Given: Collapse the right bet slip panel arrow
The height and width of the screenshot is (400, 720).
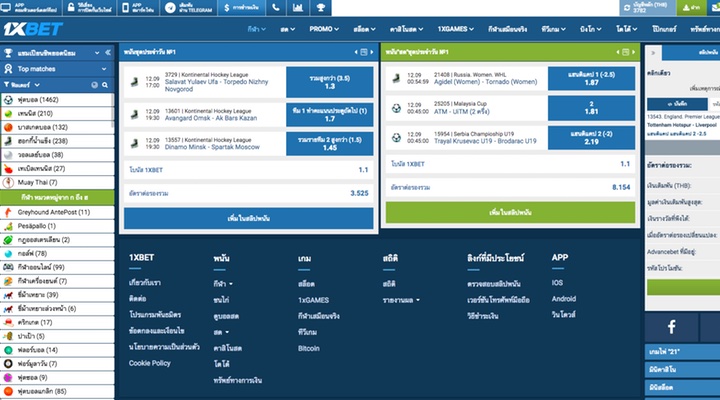Looking at the screenshot, I should click(653, 53).
